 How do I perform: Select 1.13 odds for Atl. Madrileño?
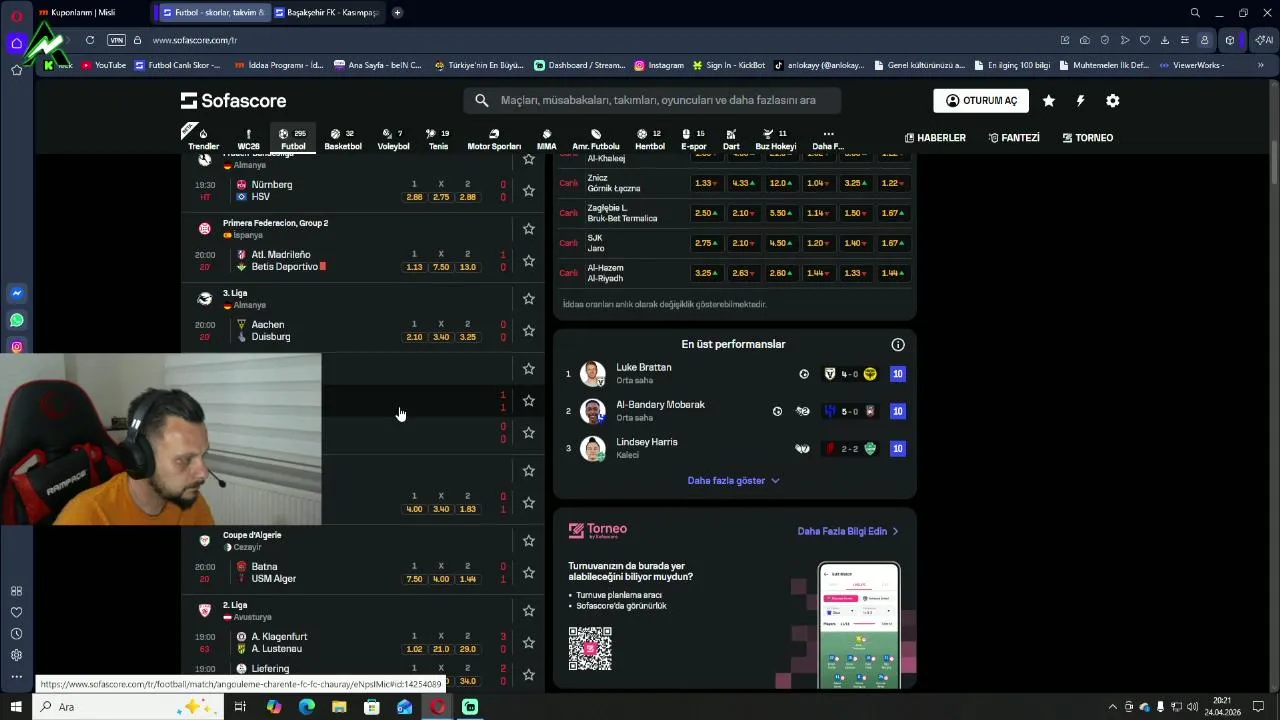414,267
